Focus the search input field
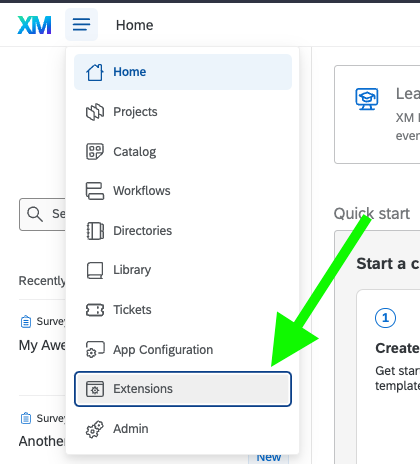420x464 pixels. [43, 214]
